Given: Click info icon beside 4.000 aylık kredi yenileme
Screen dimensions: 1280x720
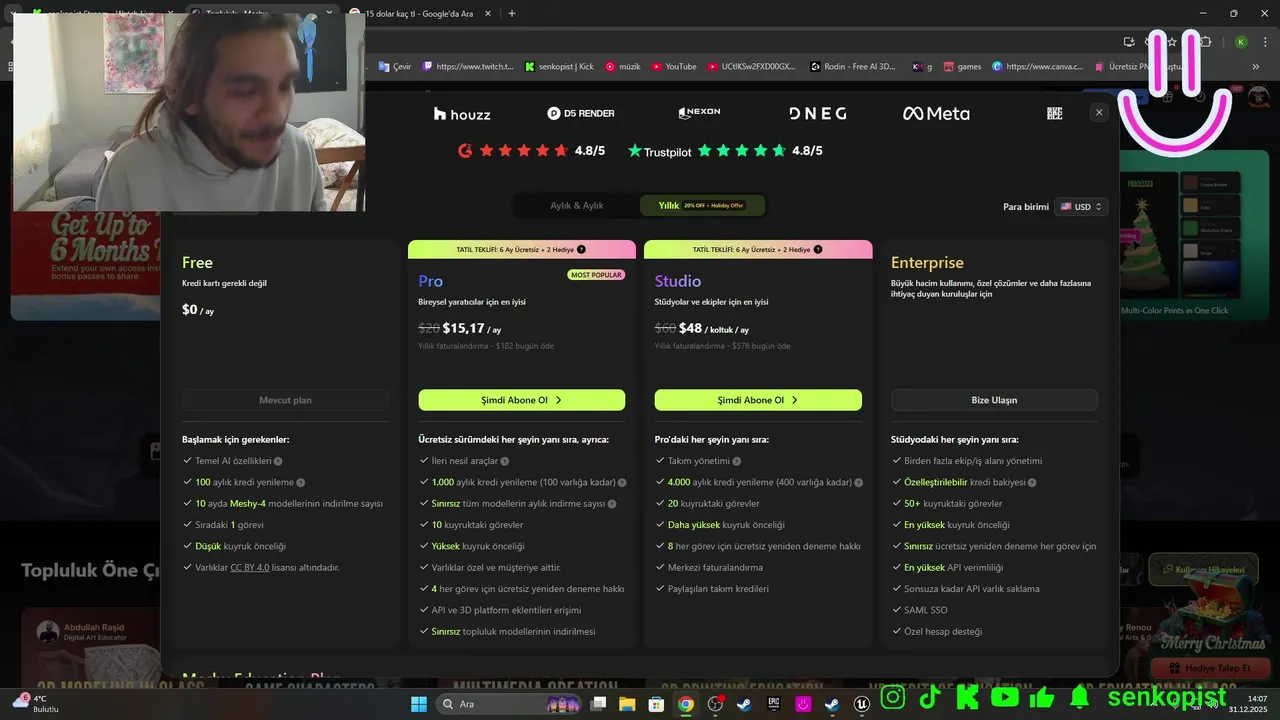Looking at the screenshot, I should coord(858,482).
